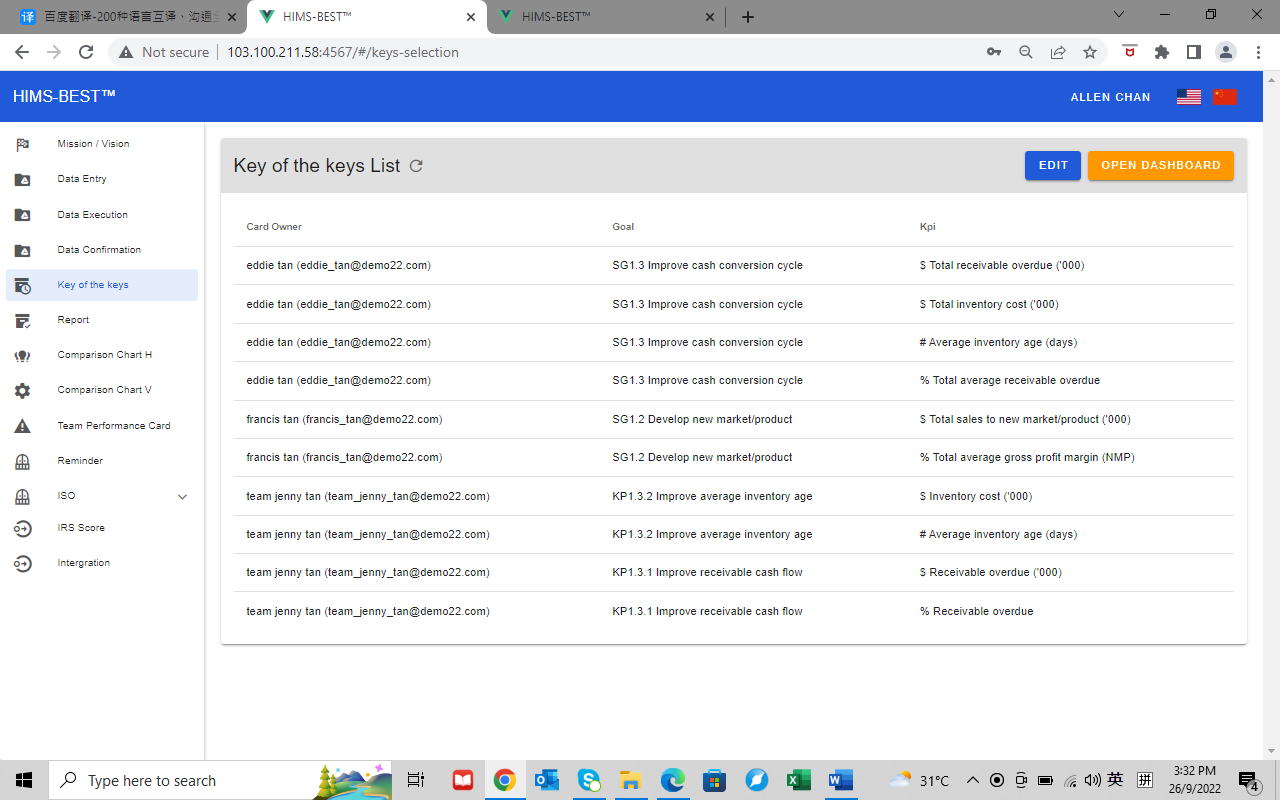Expand the ISO menu chevron

pyautogui.click(x=182, y=497)
